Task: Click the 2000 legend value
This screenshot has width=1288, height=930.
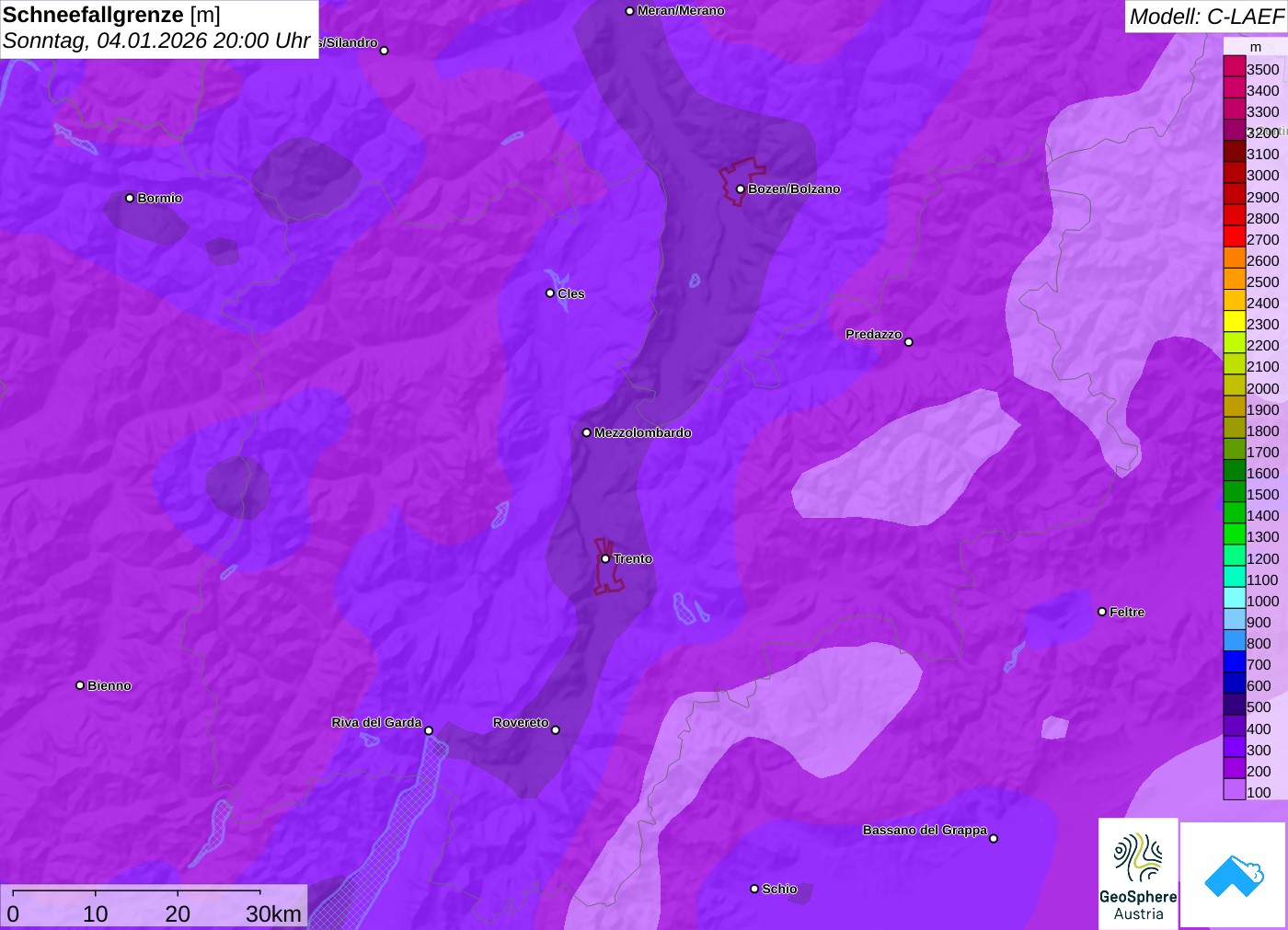Action: pos(1262,388)
